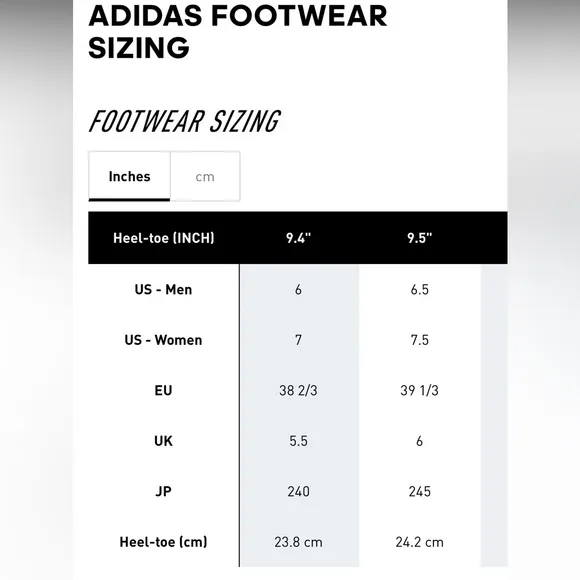The height and width of the screenshot is (580, 580).
Task: Select JP size 245 cell
Action: (x=419, y=491)
